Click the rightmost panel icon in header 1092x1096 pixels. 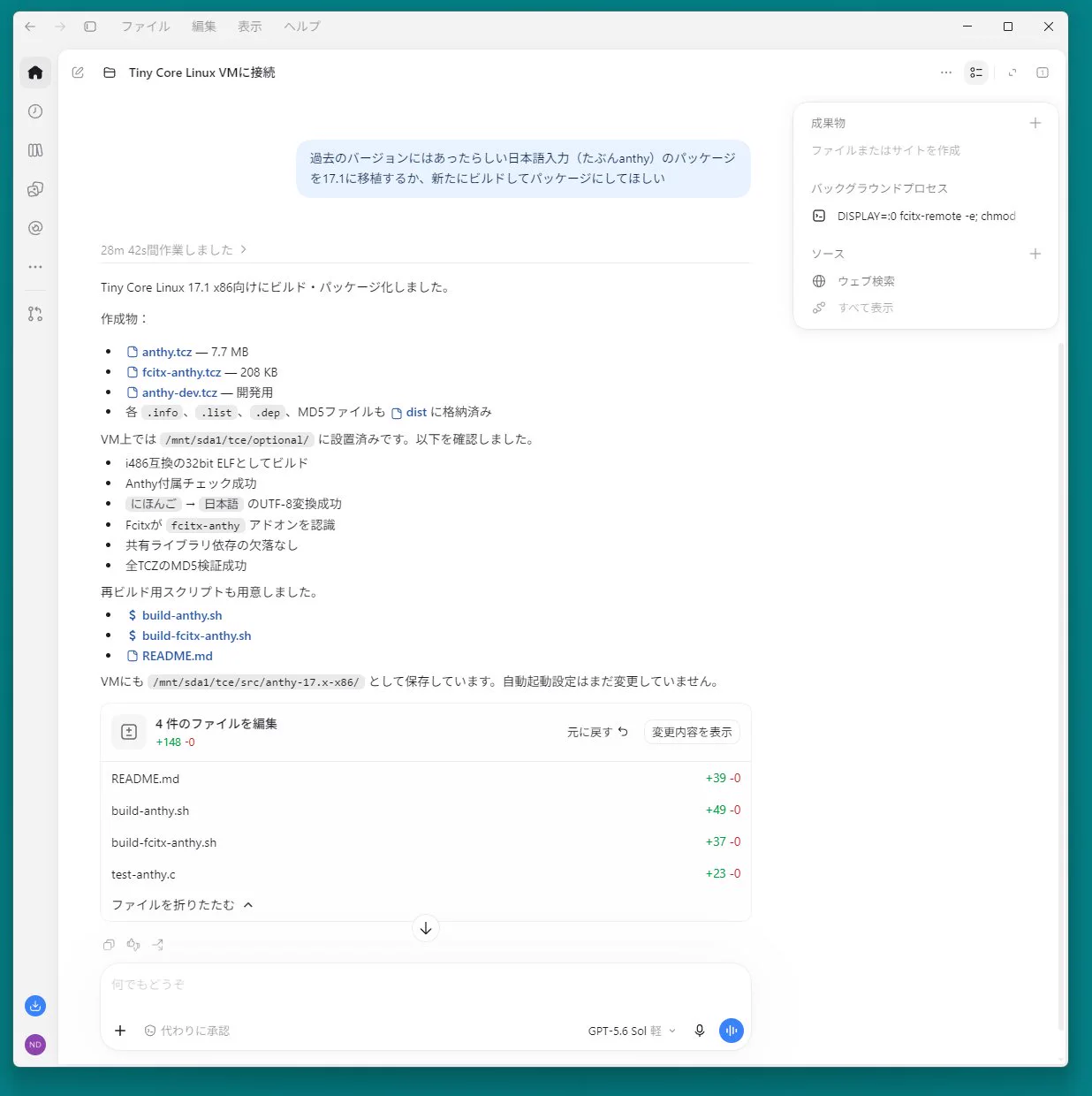tap(1043, 72)
